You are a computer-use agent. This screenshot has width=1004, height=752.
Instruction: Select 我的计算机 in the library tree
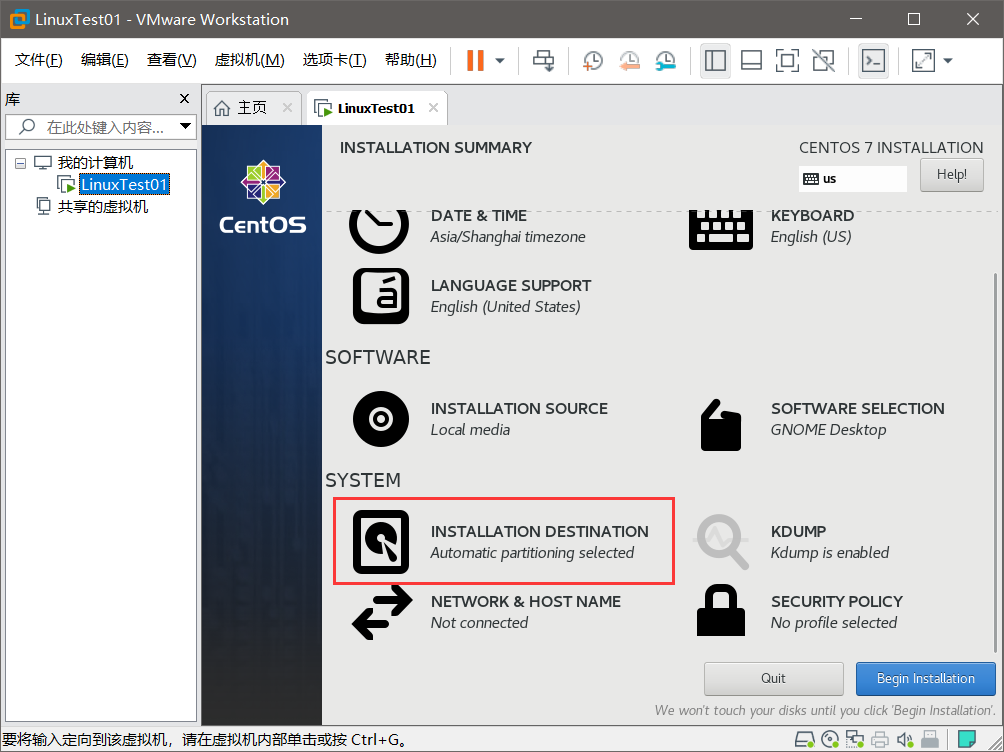point(95,163)
